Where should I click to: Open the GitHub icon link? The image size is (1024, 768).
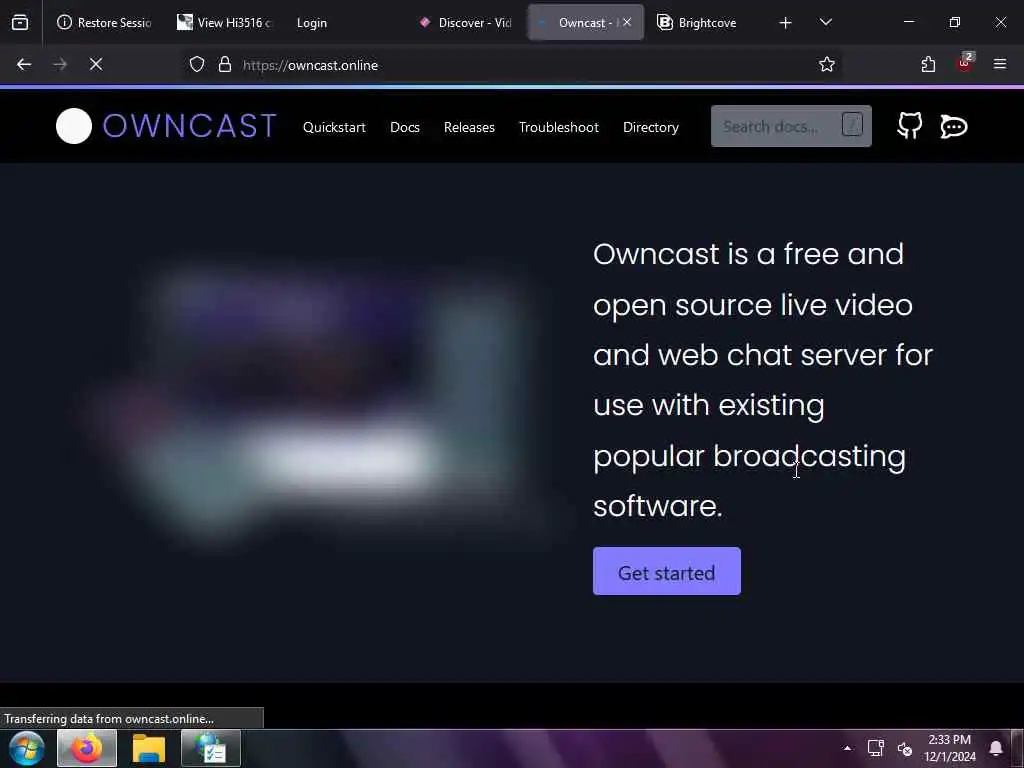tap(910, 125)
